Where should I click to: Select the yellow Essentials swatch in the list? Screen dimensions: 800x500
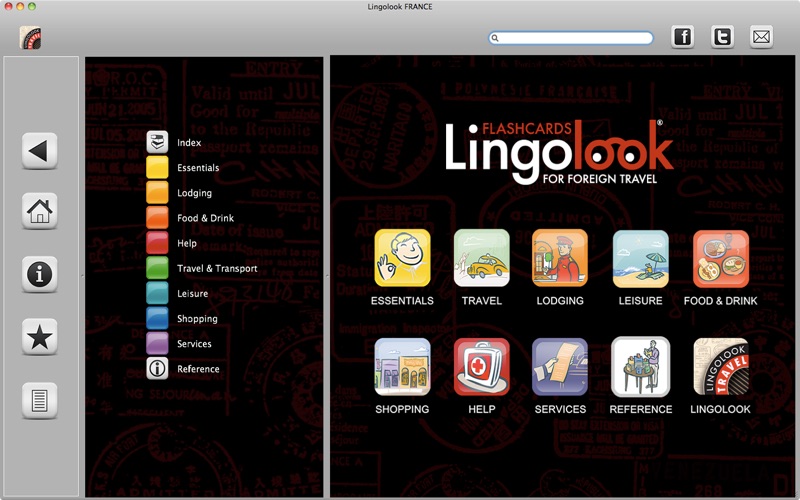(x=157, y=167)
